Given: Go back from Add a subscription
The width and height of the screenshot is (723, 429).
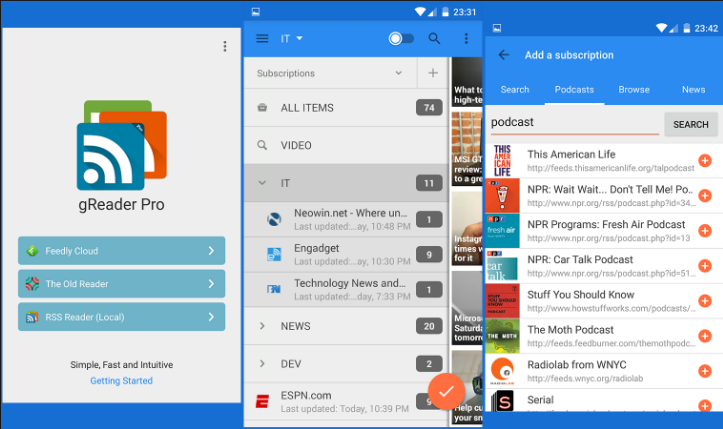Looking at the screenshot, I should point(504,55).
